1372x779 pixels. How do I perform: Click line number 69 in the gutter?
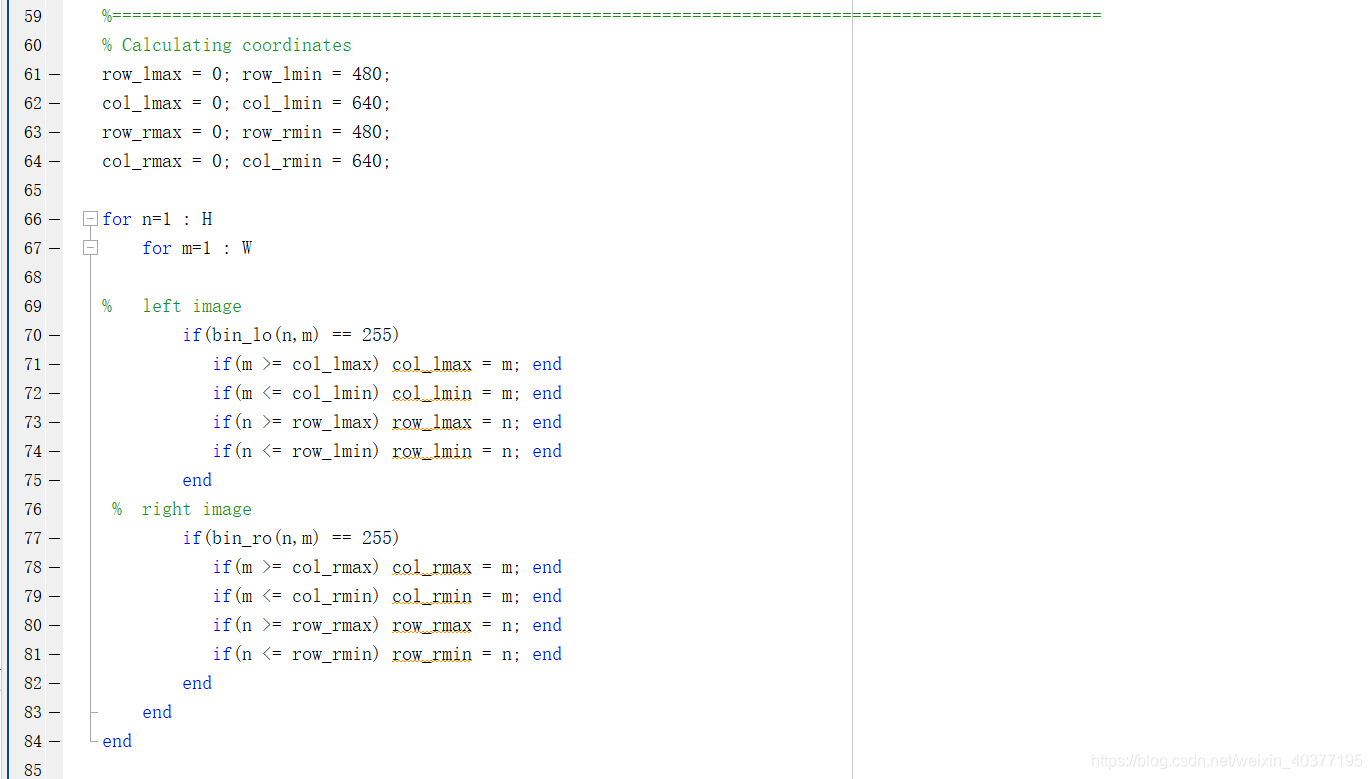(33, 306)
